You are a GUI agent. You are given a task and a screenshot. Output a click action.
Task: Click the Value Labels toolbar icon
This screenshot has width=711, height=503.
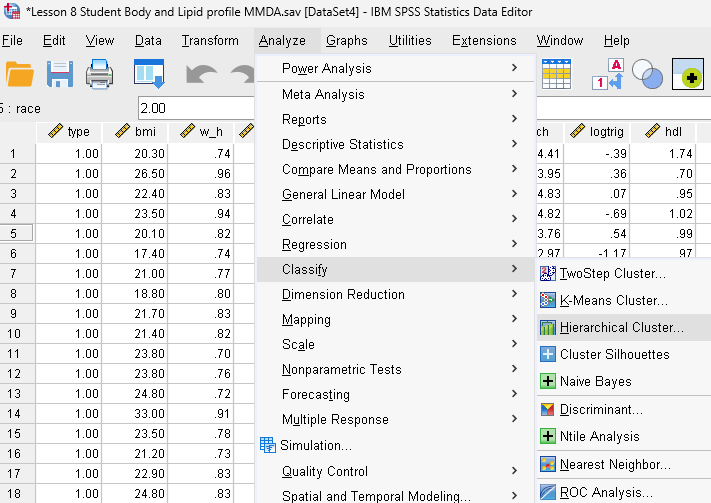tap(609, 74)
